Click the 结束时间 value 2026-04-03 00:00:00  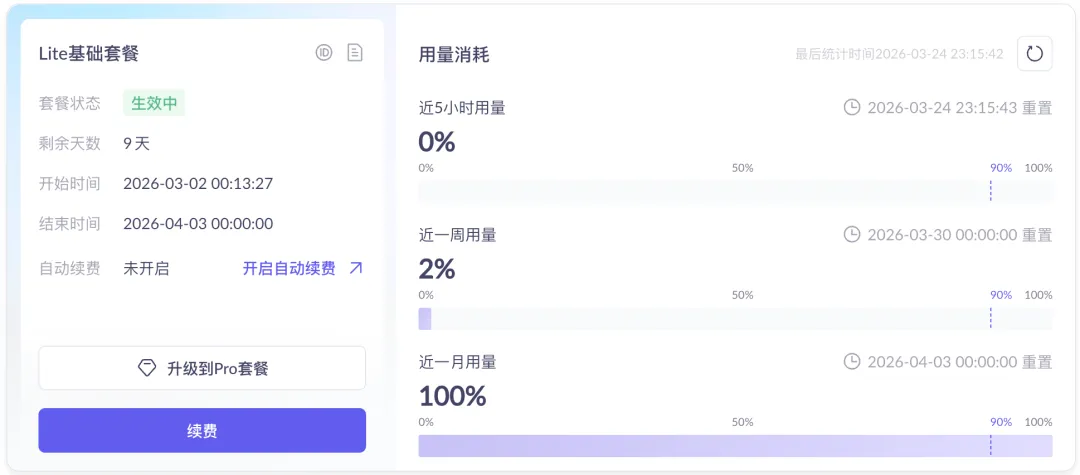[198, 224]
